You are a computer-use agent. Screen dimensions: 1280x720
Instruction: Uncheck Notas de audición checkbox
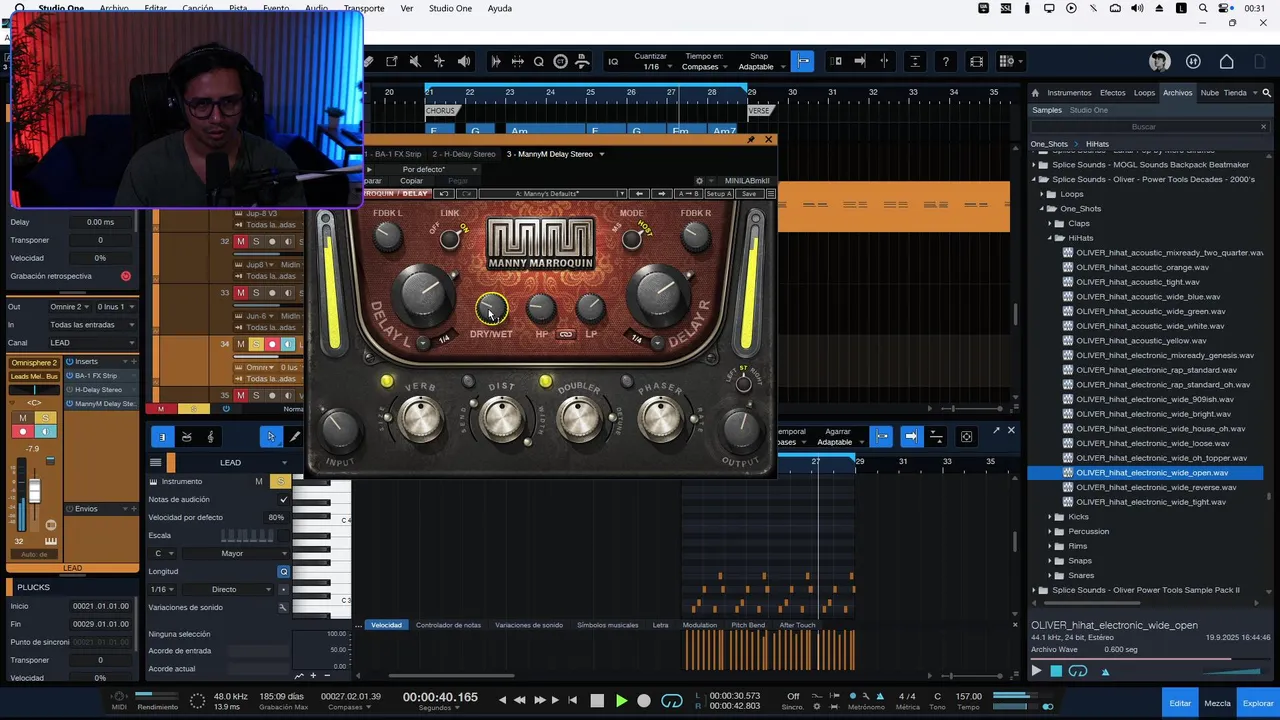pyautogui.click(x=283, y=499)
